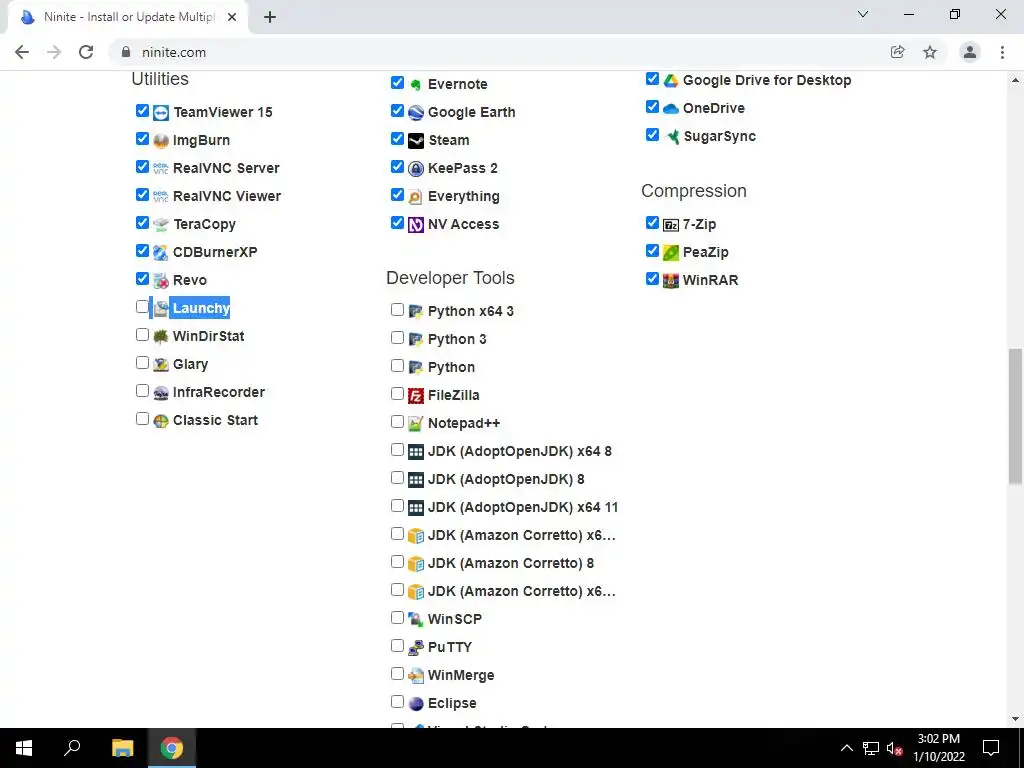
Task: Click the Revo uninstaller icon
Action: point(161,281)
